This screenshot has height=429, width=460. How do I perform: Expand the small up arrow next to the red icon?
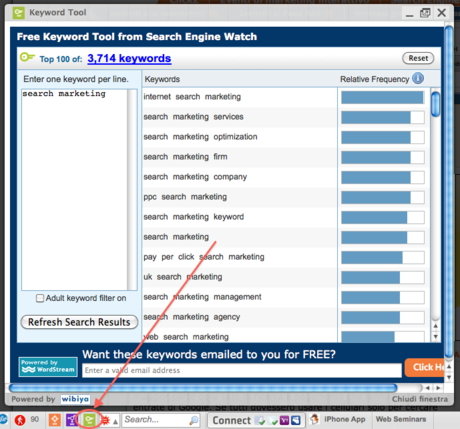(x=115, y=422)
